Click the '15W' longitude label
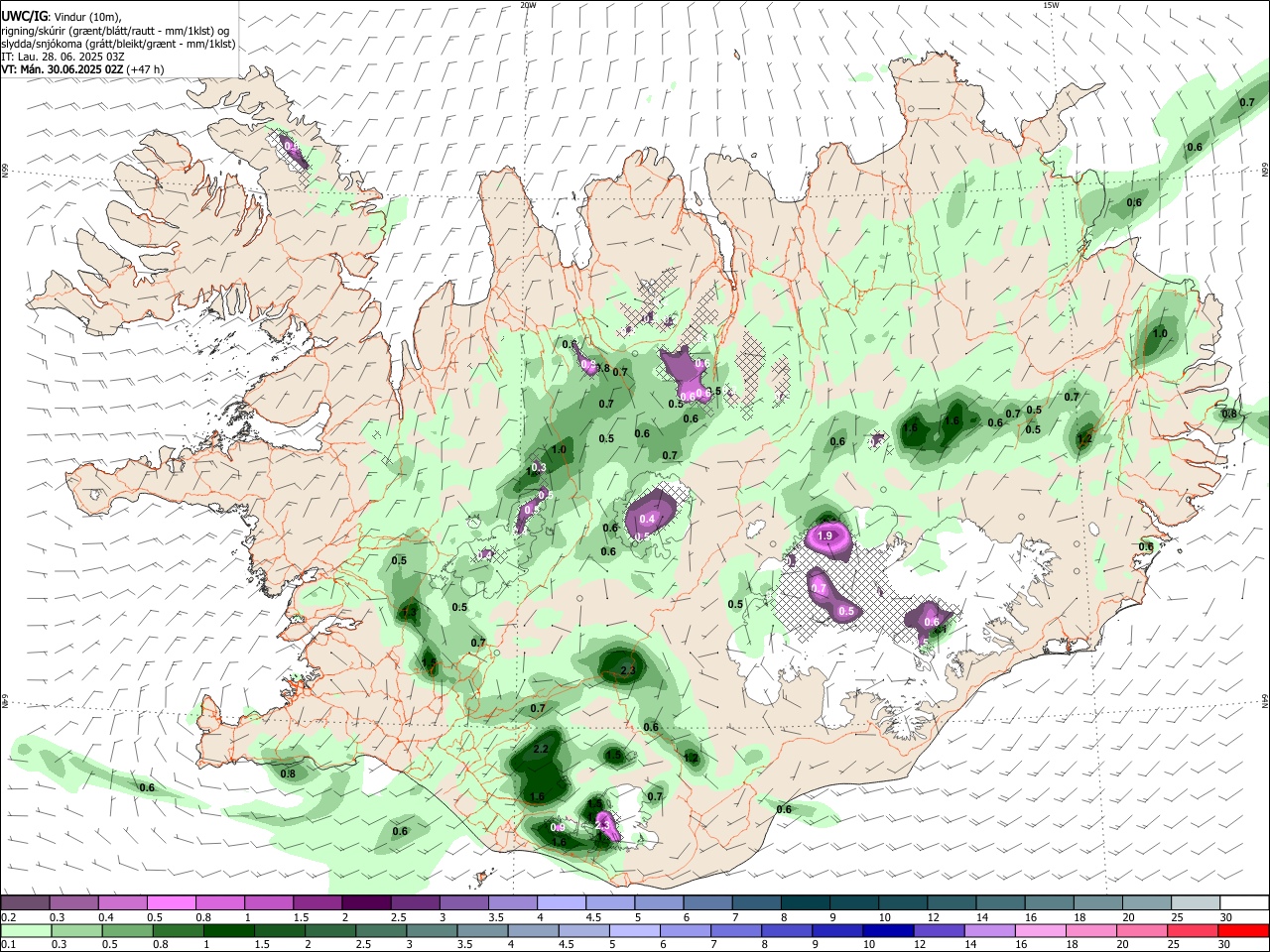Screen dimensions: 1270x952 [x=1051, y=5]
